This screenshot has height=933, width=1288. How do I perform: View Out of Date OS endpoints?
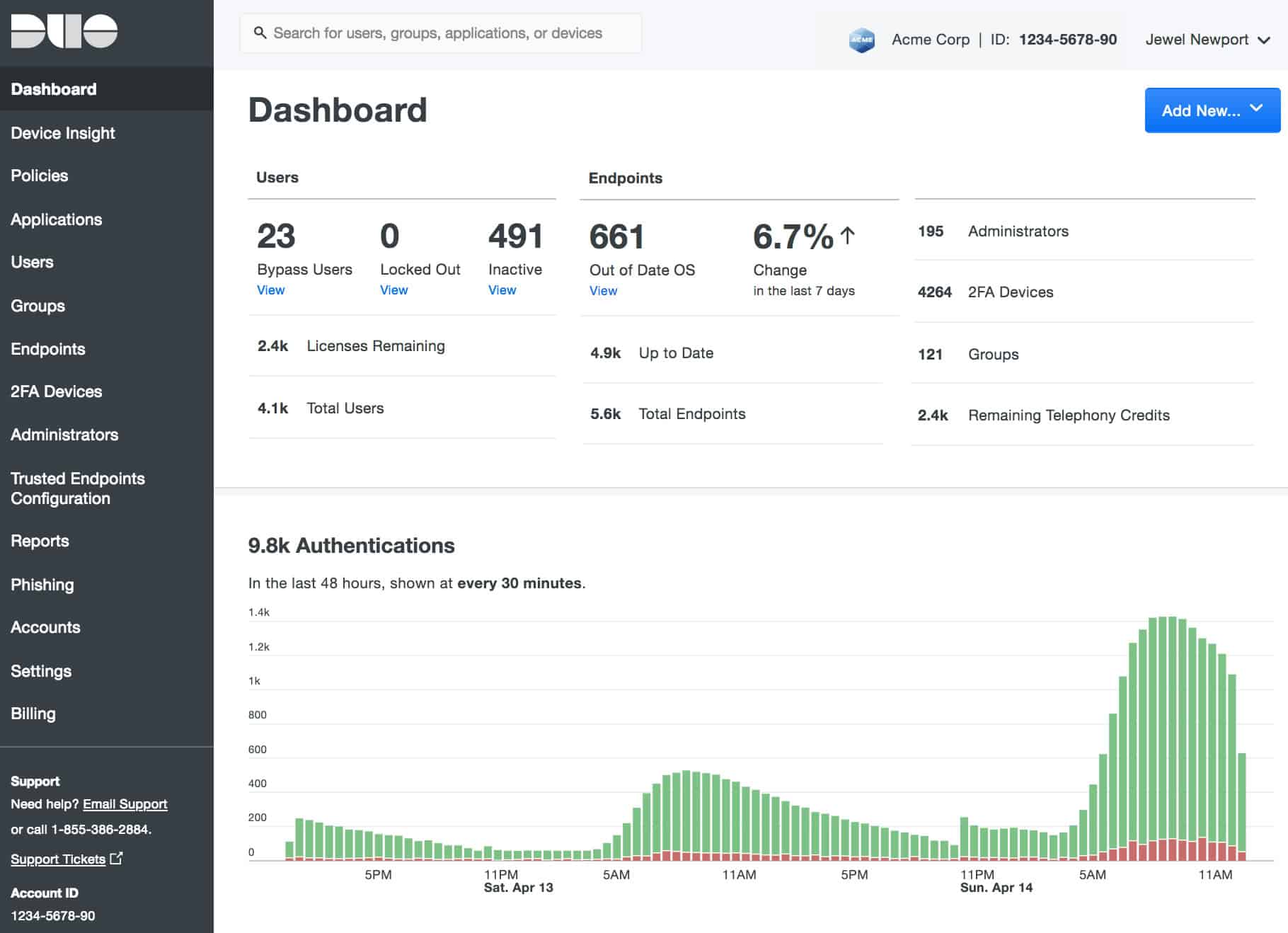603,291
